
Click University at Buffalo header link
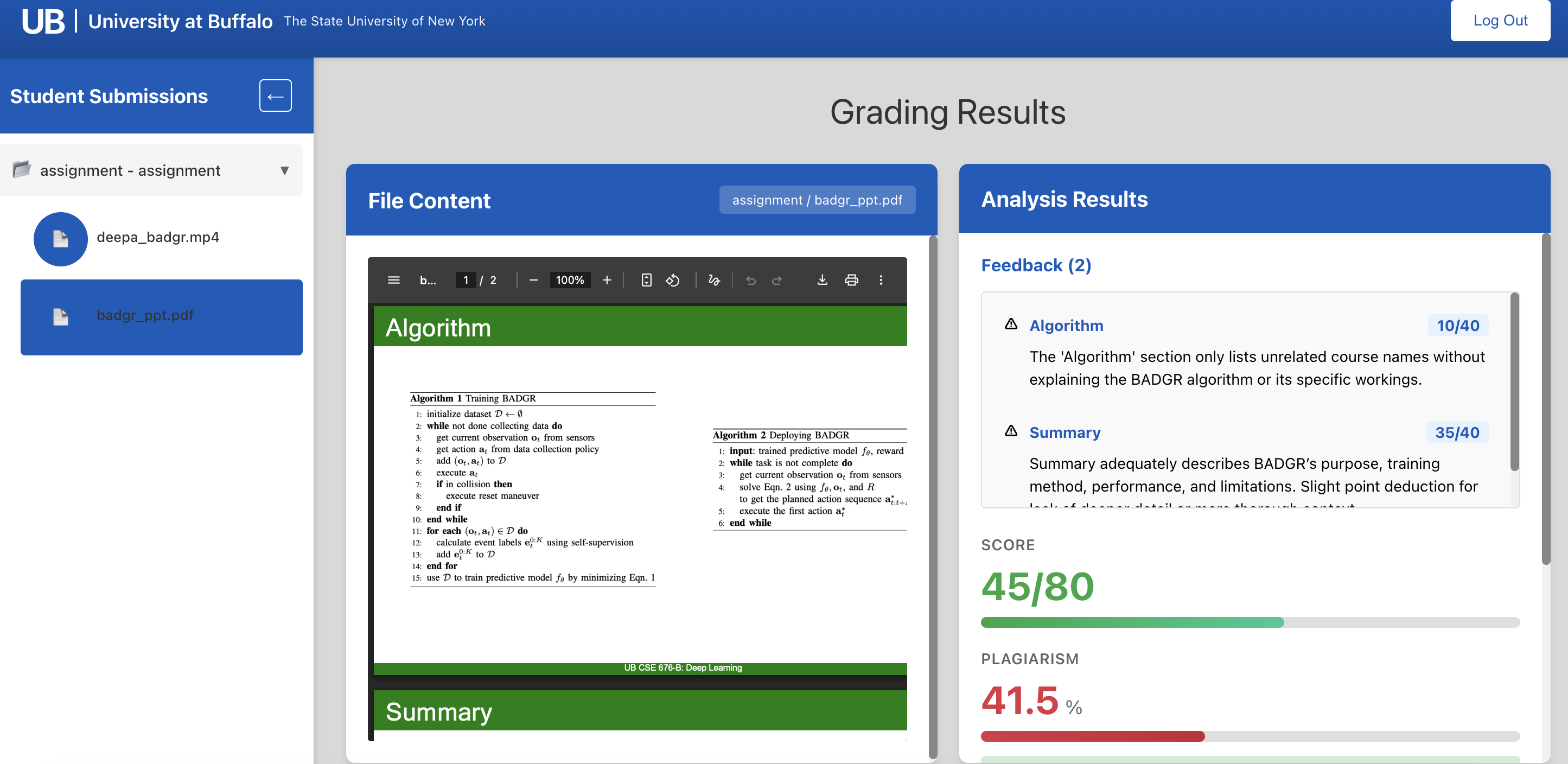(x=180, y=21)
